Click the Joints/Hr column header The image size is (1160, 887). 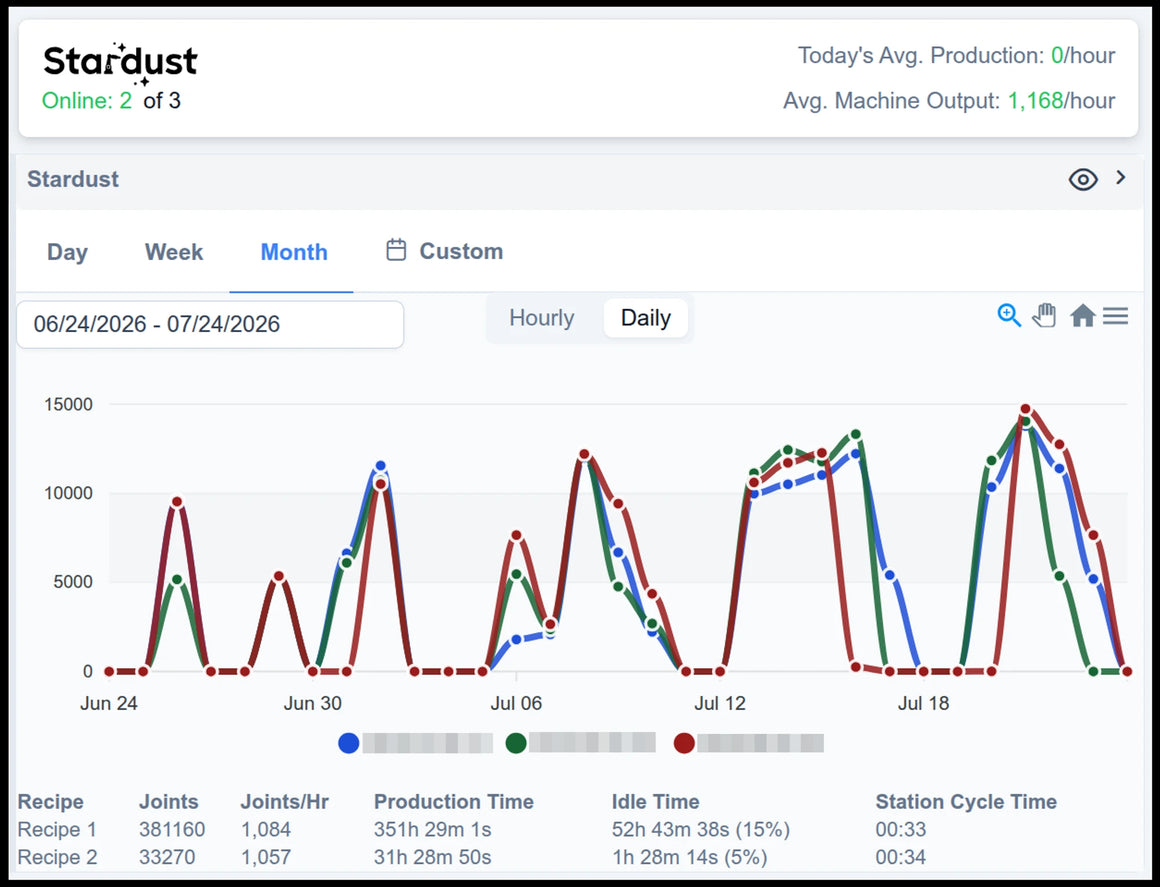285,801
